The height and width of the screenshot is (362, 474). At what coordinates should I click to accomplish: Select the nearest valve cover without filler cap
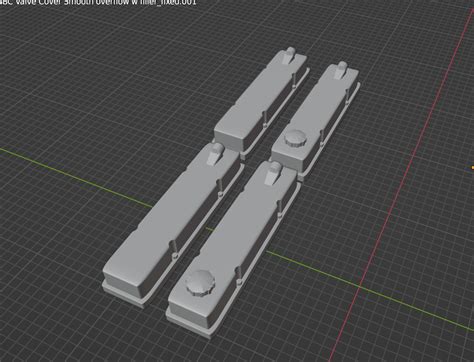coord(173,225)
